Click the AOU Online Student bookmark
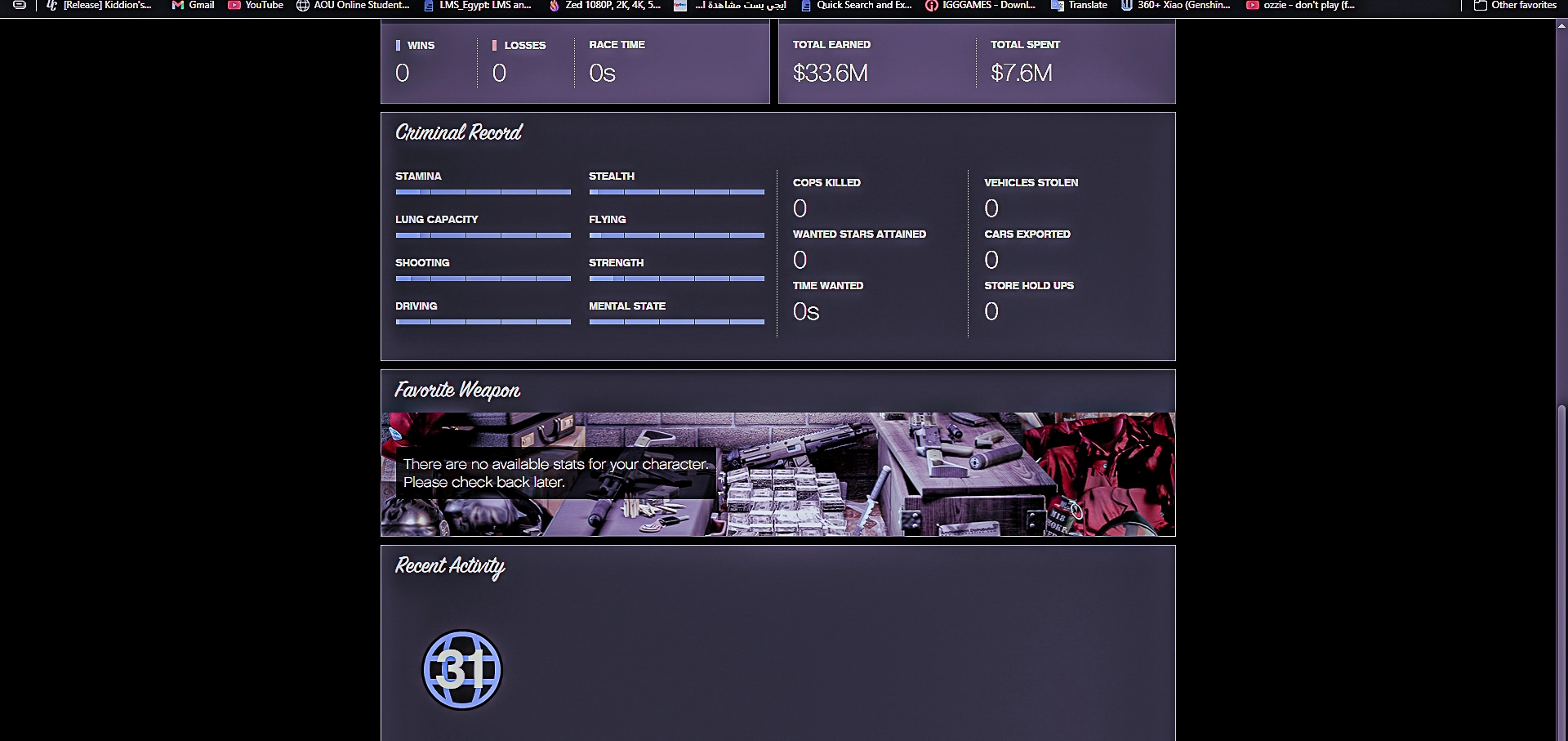The width and height of the screenshot is (1568, 741). pos(353,5)
